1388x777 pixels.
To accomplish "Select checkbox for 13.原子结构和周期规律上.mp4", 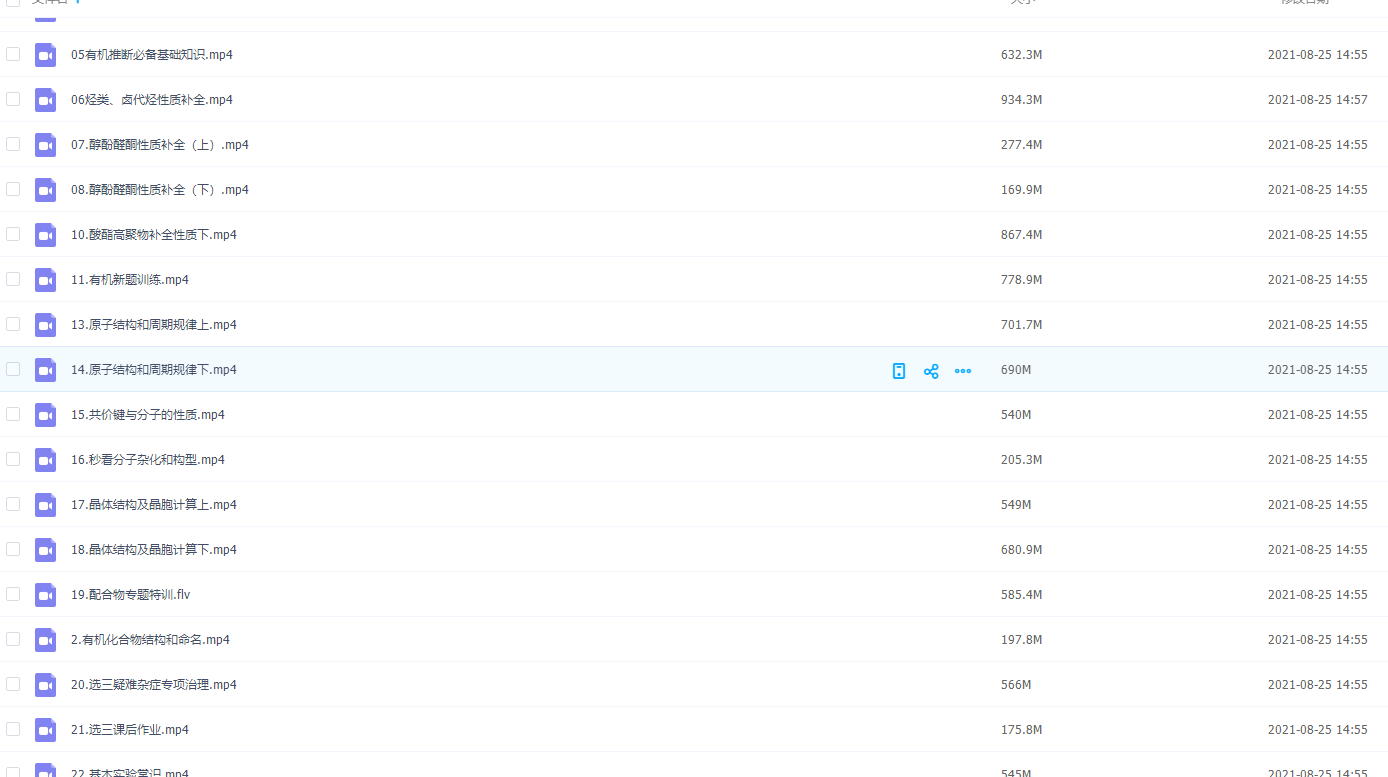I will click(x=13, y=324).
